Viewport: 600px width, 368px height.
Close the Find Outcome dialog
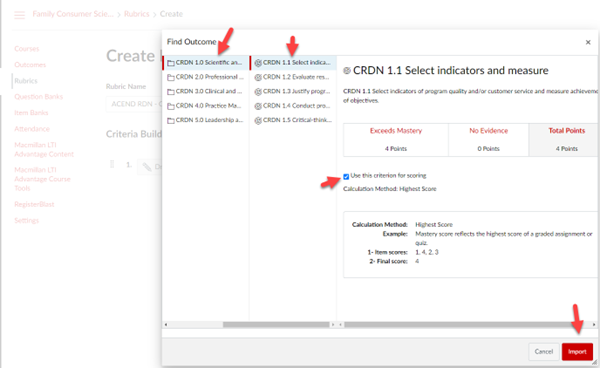pyautogui.click(x=588, y=42)
